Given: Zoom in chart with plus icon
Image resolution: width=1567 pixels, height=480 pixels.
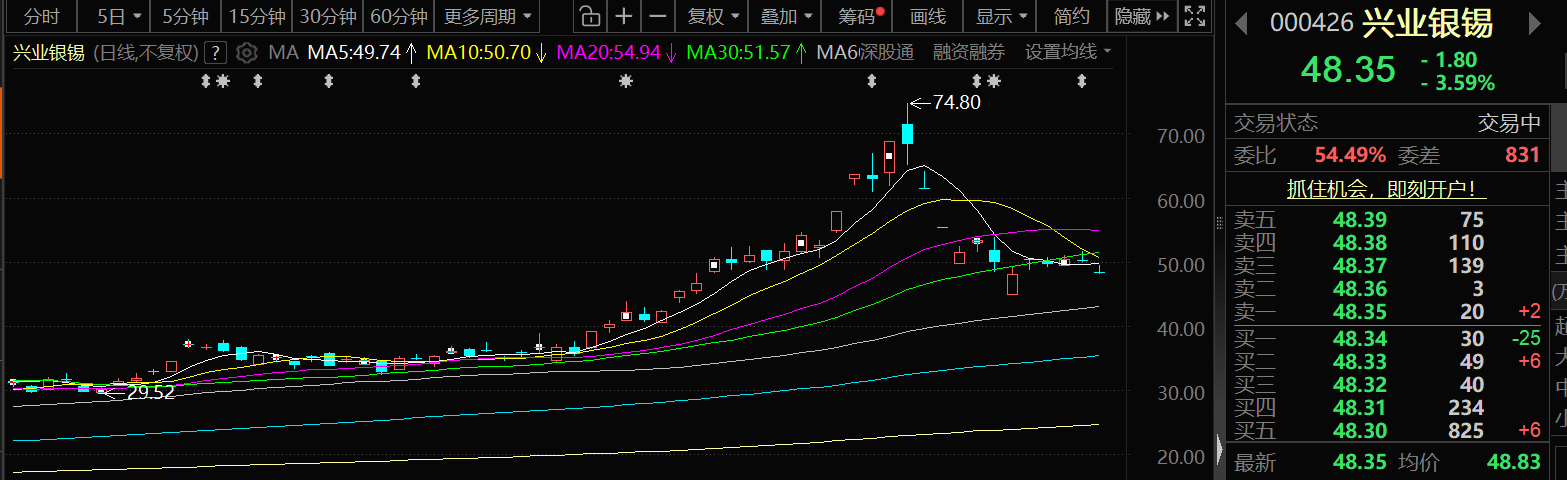Looking at the screenshot, I should (x=624, y=16).
